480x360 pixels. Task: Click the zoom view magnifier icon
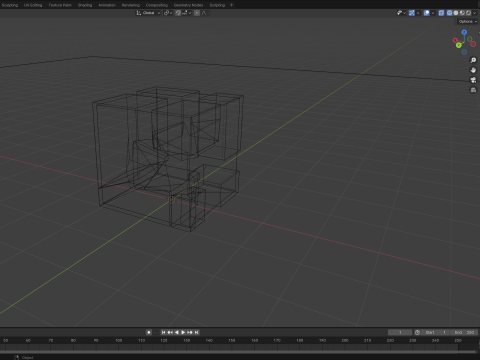[x=473, y=60]
